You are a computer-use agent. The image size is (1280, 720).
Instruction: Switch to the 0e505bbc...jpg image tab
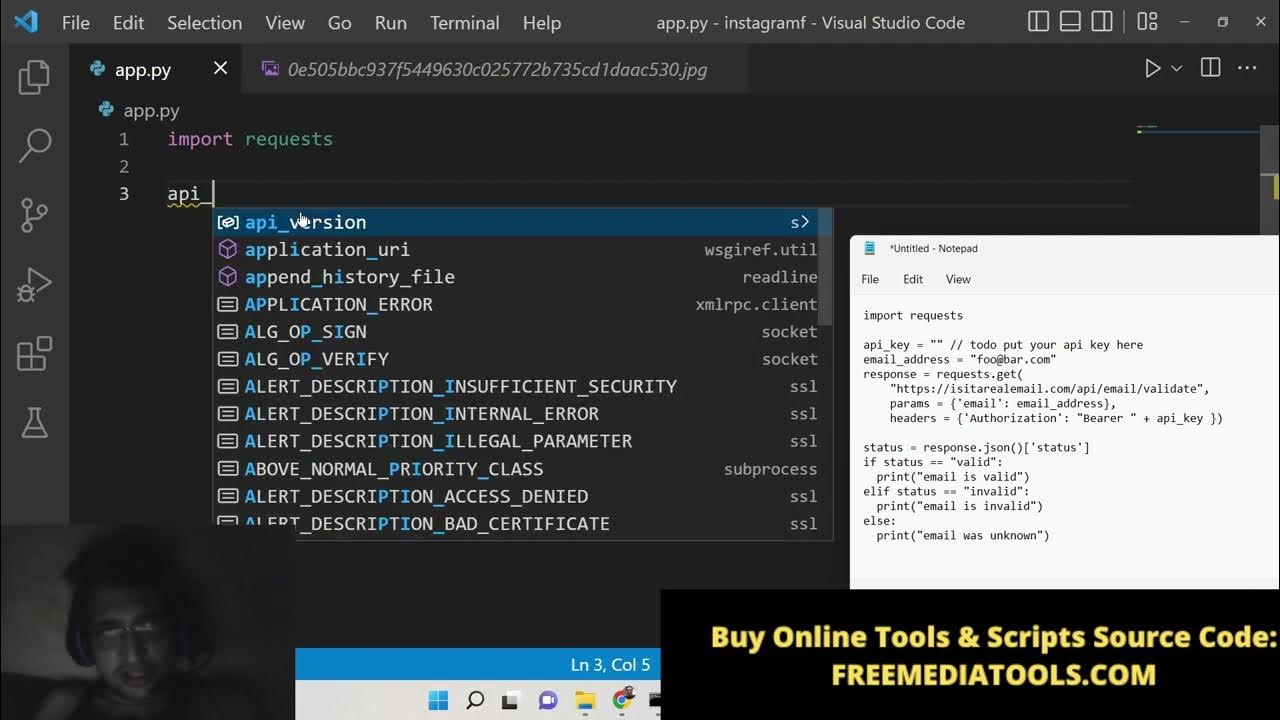click(x=497, y=69)
